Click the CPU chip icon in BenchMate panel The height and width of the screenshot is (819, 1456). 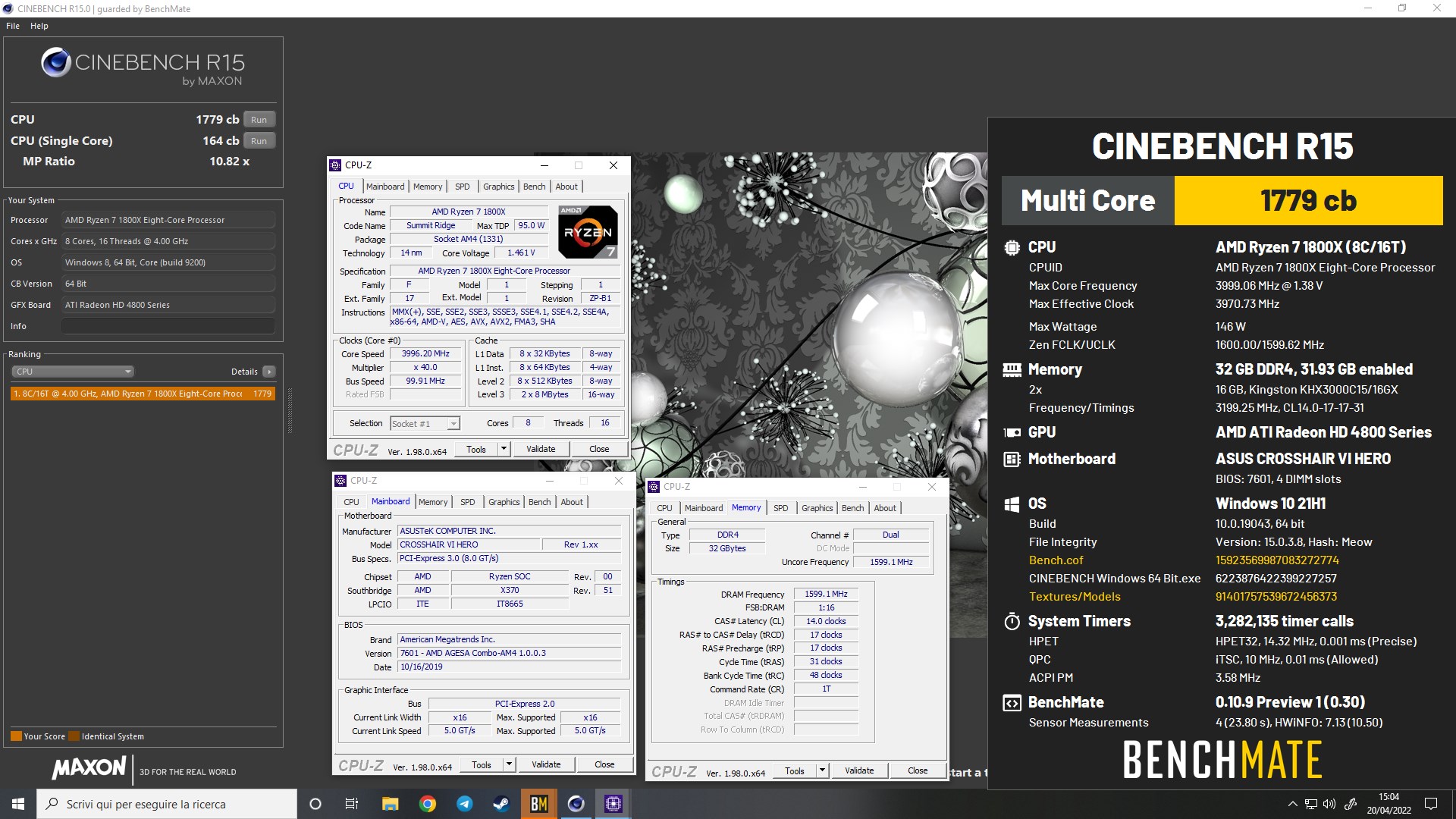pos(1012,247)
